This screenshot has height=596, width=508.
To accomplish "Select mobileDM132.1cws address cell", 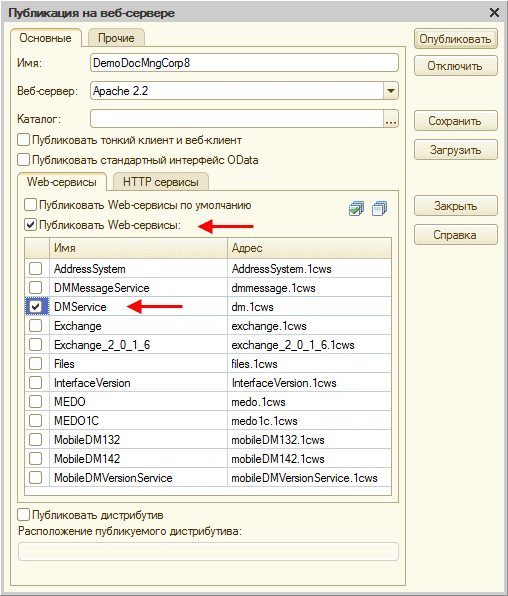I will pyautogui.click(x=309, y=440).
